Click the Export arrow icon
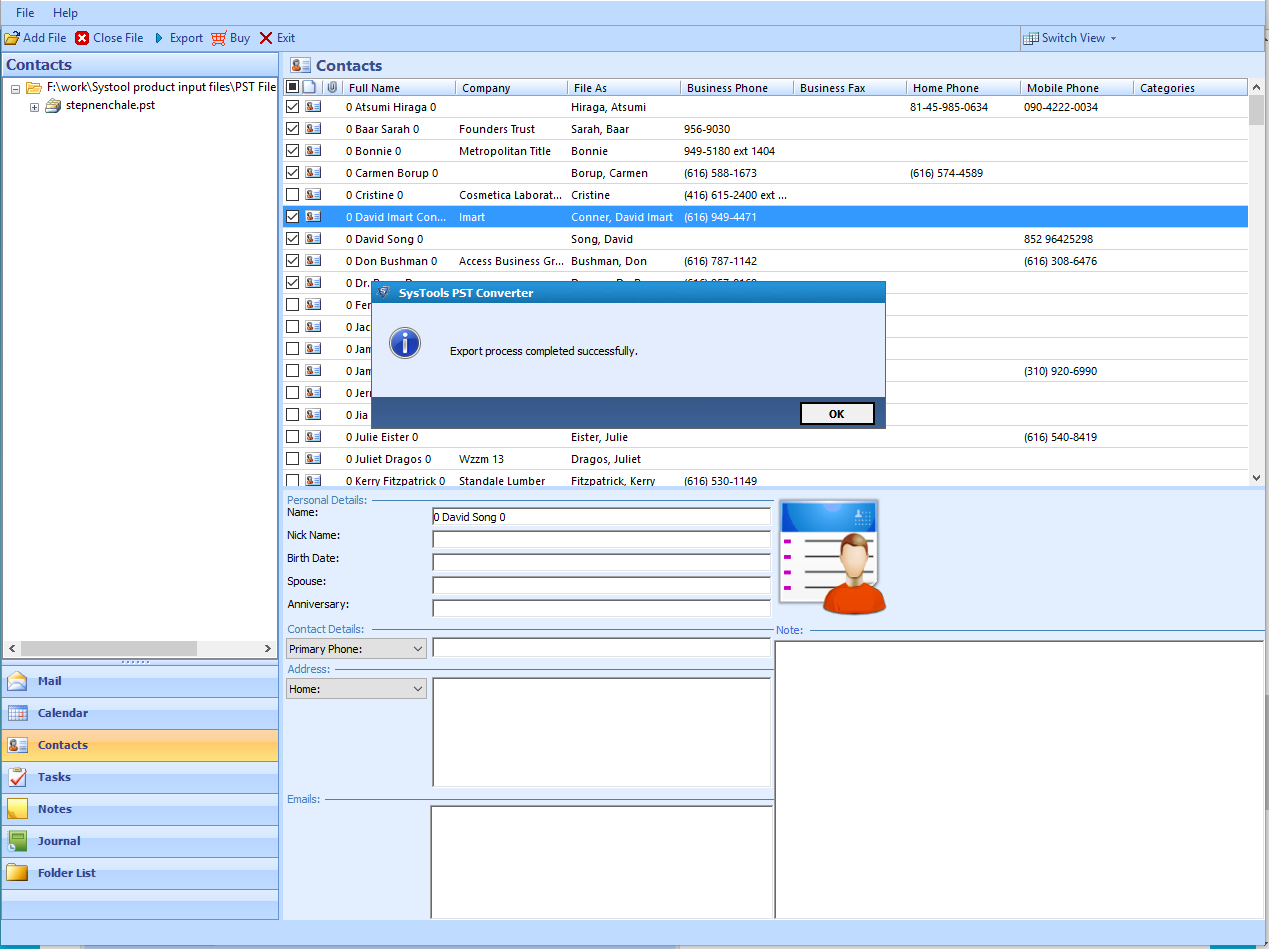Screen dimensions: 1269x949 pyautogui.click(x=158, y=38)
